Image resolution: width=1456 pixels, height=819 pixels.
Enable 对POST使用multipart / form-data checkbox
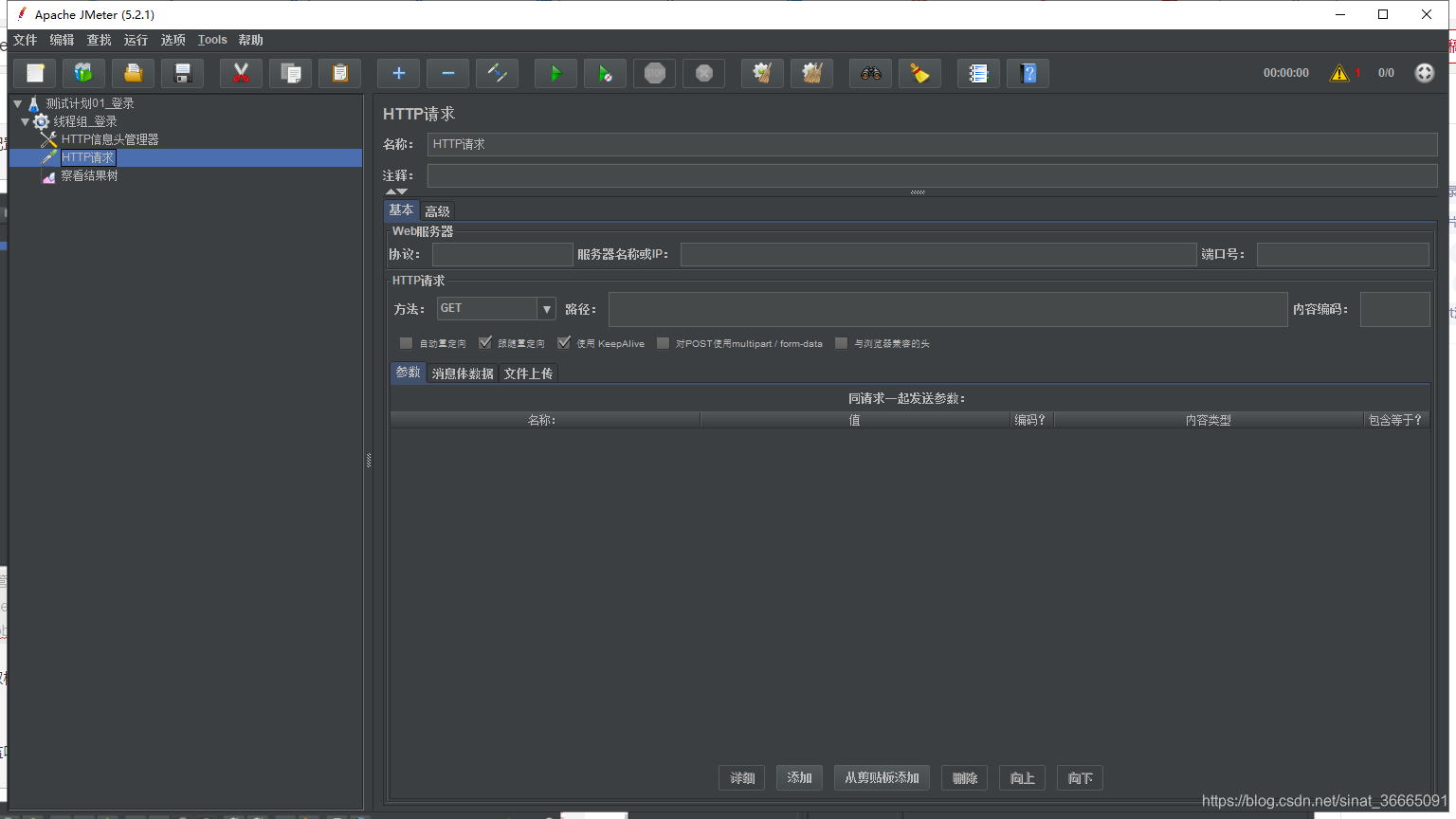(x=663, y=343)
